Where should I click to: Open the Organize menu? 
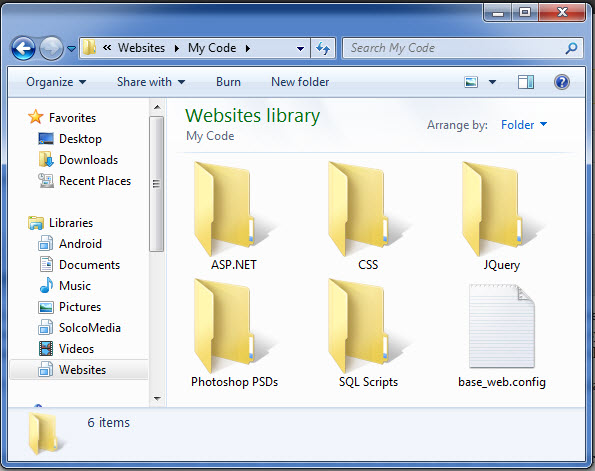coord(56,82)
